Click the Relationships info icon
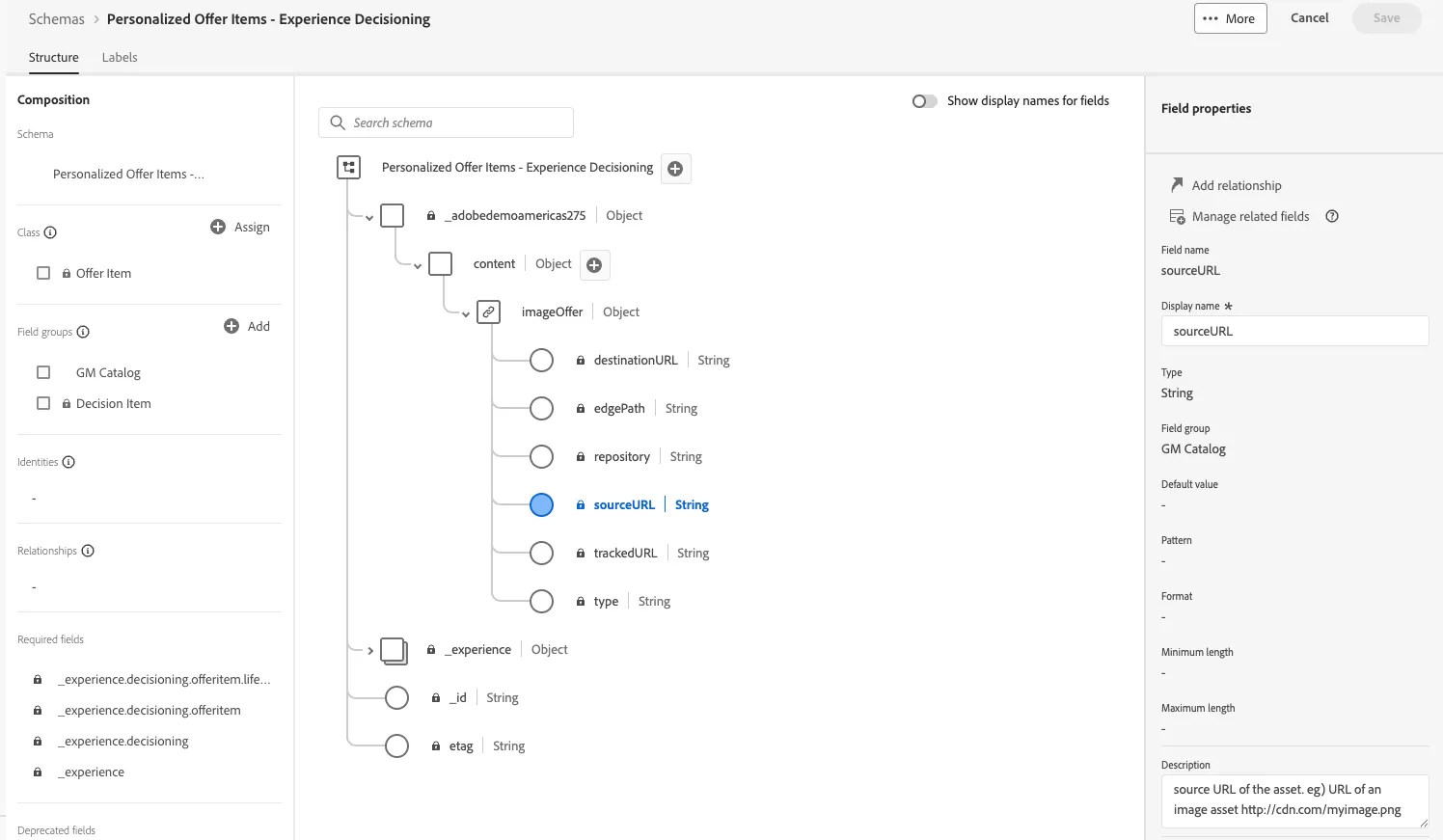The image size is (1443, 840). 88,551
